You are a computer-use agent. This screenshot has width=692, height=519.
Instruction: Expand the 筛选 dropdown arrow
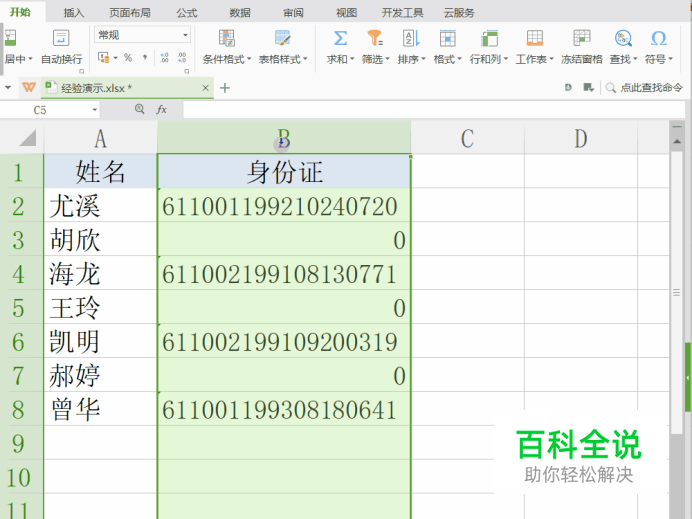pyautogui.click(x=387, y=59)
